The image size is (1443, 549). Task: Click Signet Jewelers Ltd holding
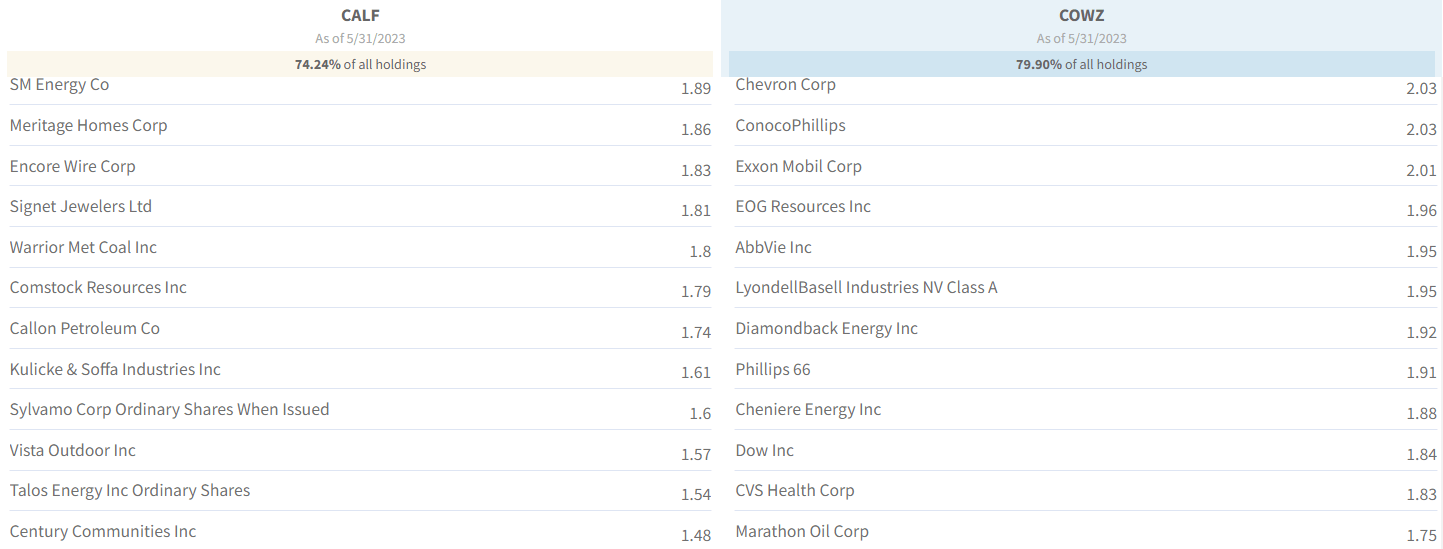tap(80, 207)
